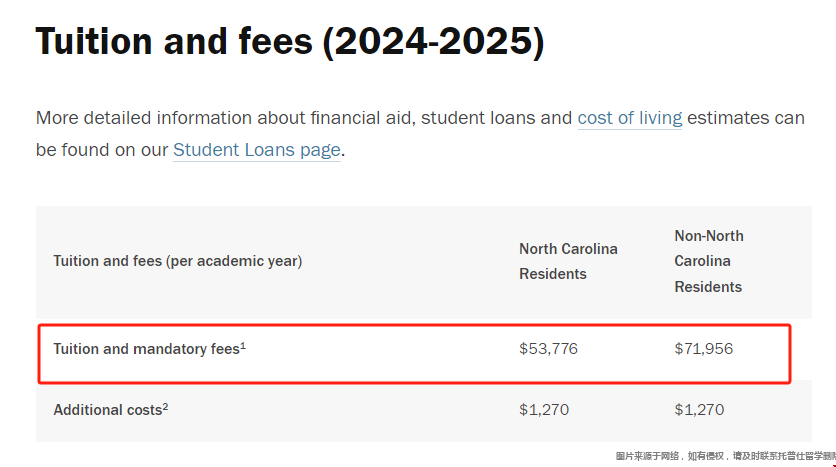
Task: Click the $1,270 value under Non-North Carolina Residents
Action: click(699, 410)
